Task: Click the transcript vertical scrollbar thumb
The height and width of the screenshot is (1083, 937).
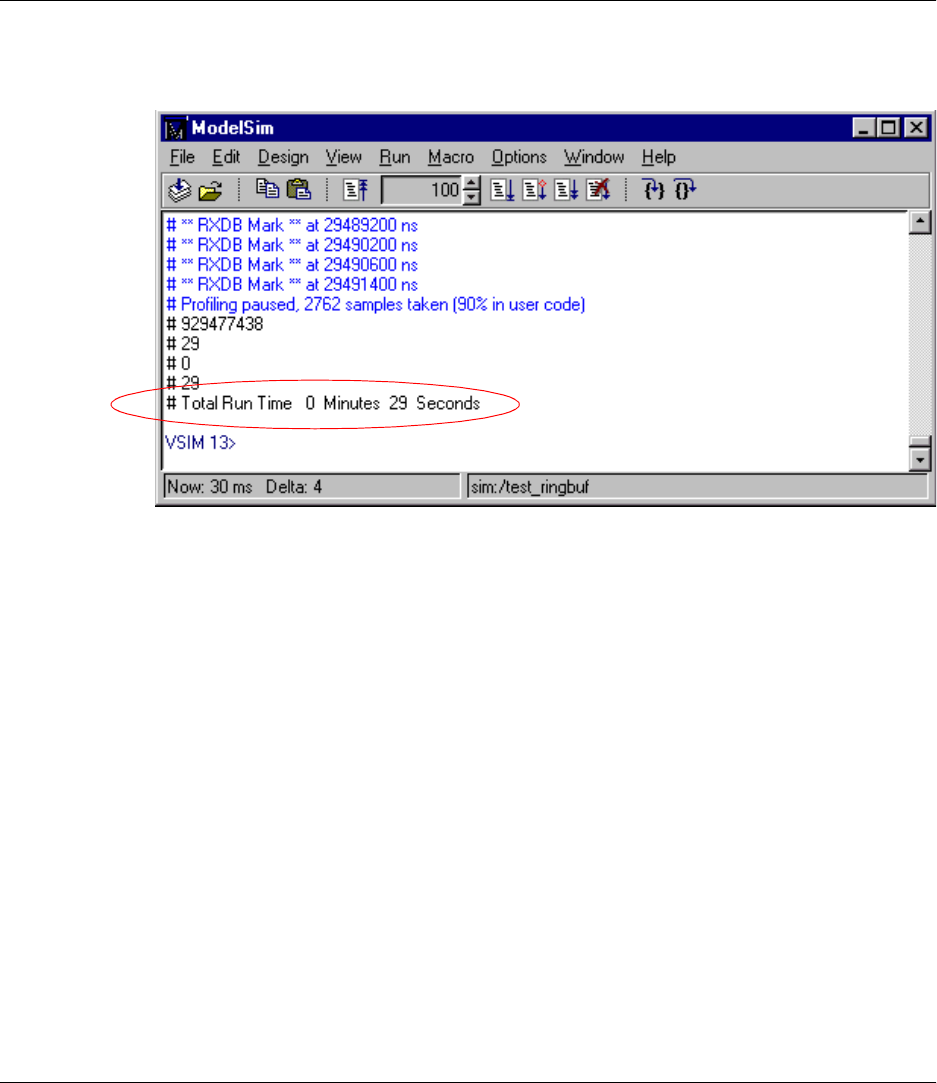Action: tap(920, 441)
